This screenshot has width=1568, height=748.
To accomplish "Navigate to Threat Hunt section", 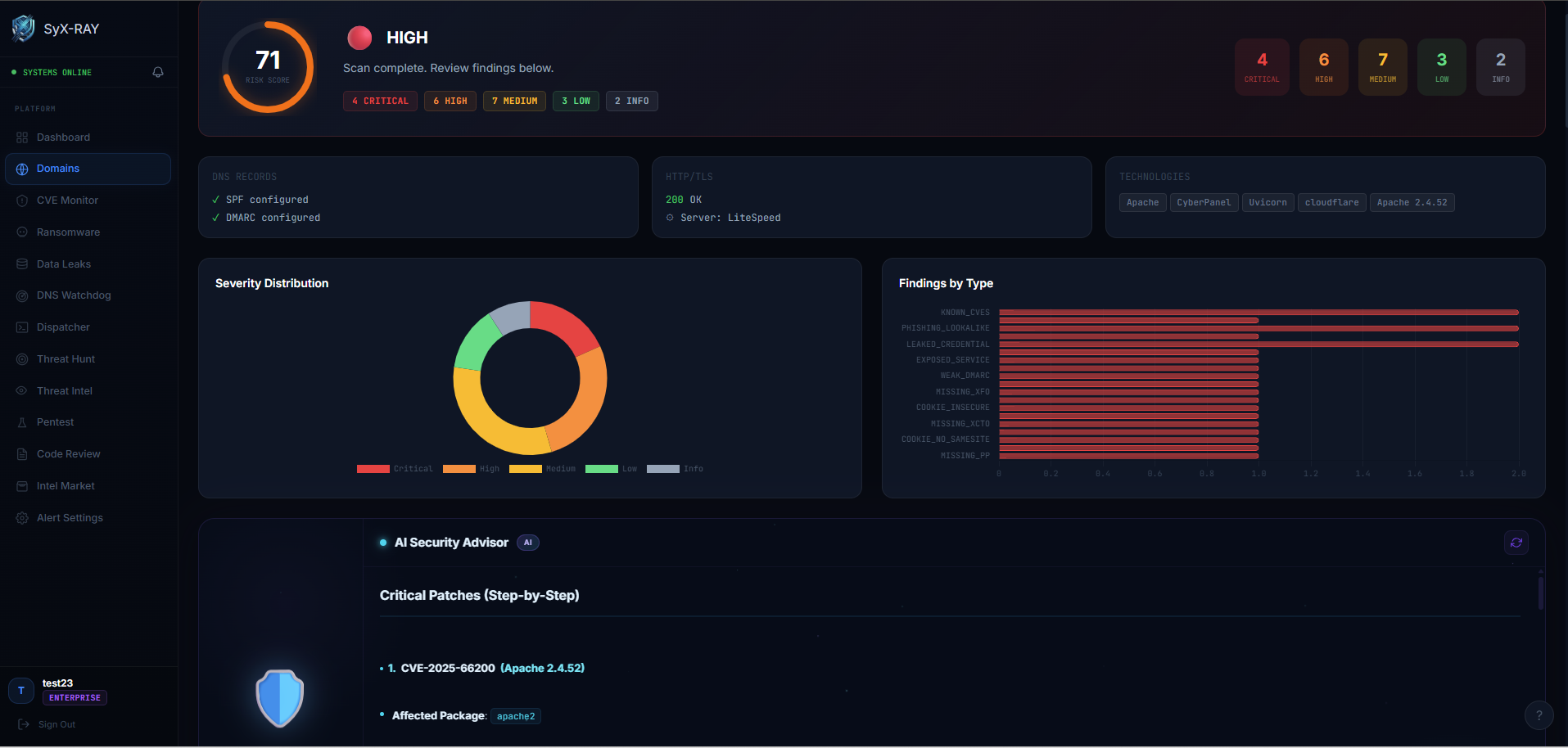I will click(x=66, y=359).
